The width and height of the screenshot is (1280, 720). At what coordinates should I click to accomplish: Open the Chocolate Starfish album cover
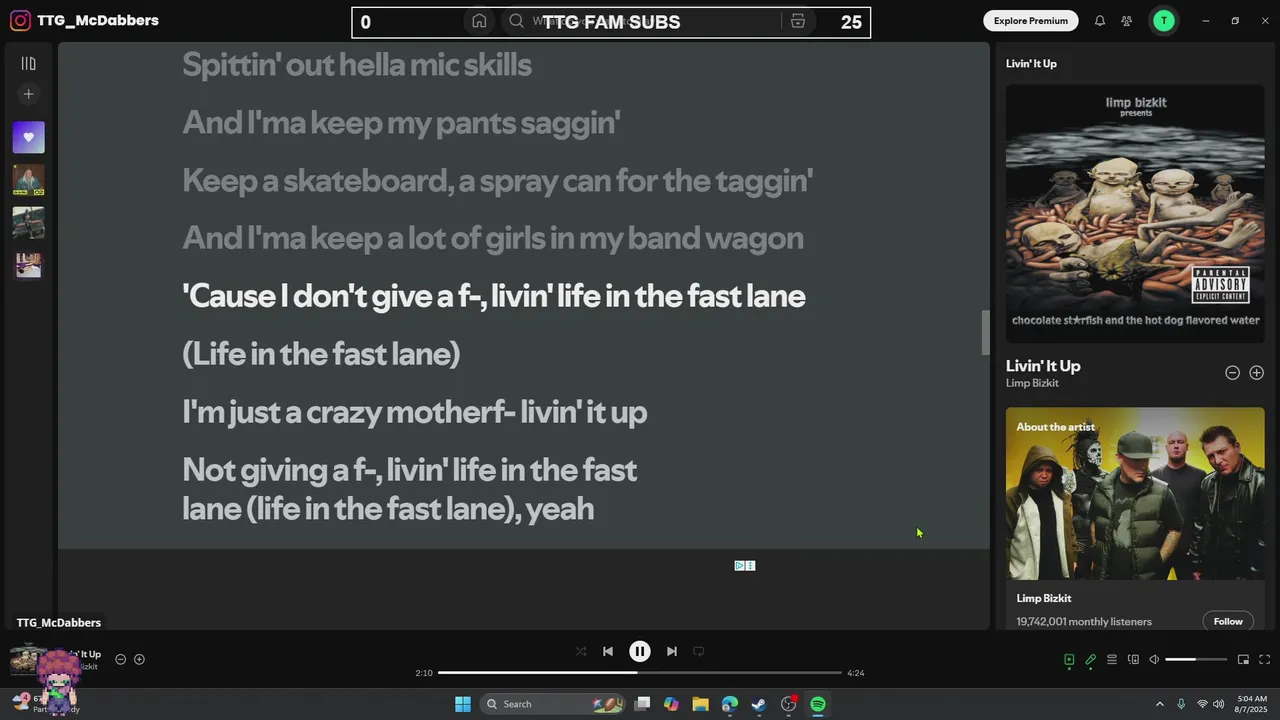click(1135, 213)
